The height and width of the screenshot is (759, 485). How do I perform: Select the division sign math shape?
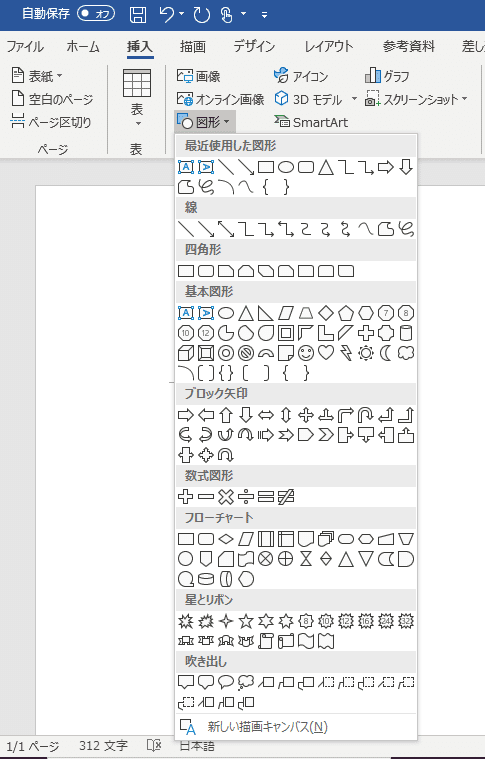tap(246, 497)
